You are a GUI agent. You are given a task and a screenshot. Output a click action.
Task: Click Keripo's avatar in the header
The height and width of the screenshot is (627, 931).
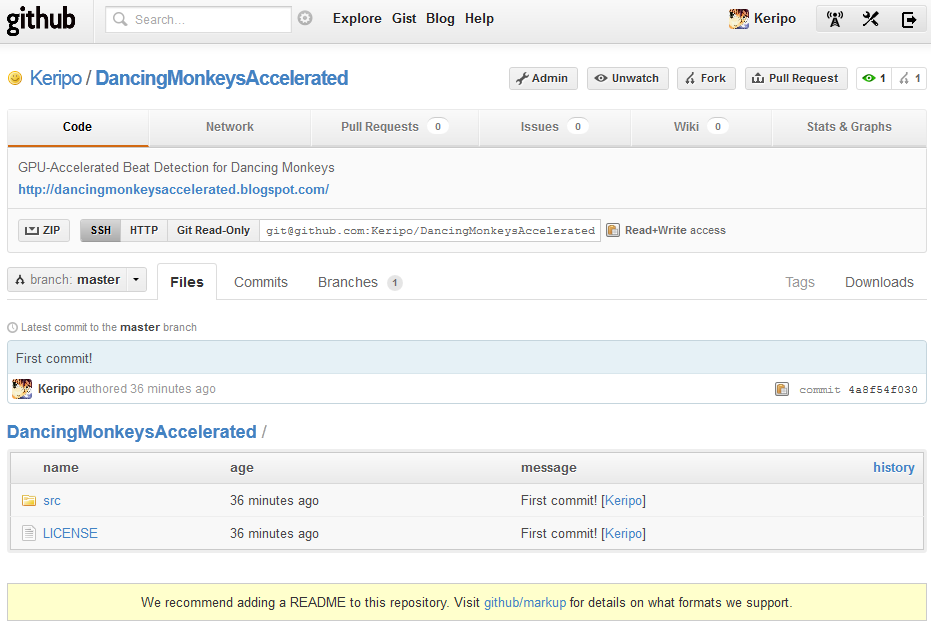click(739, 19)
